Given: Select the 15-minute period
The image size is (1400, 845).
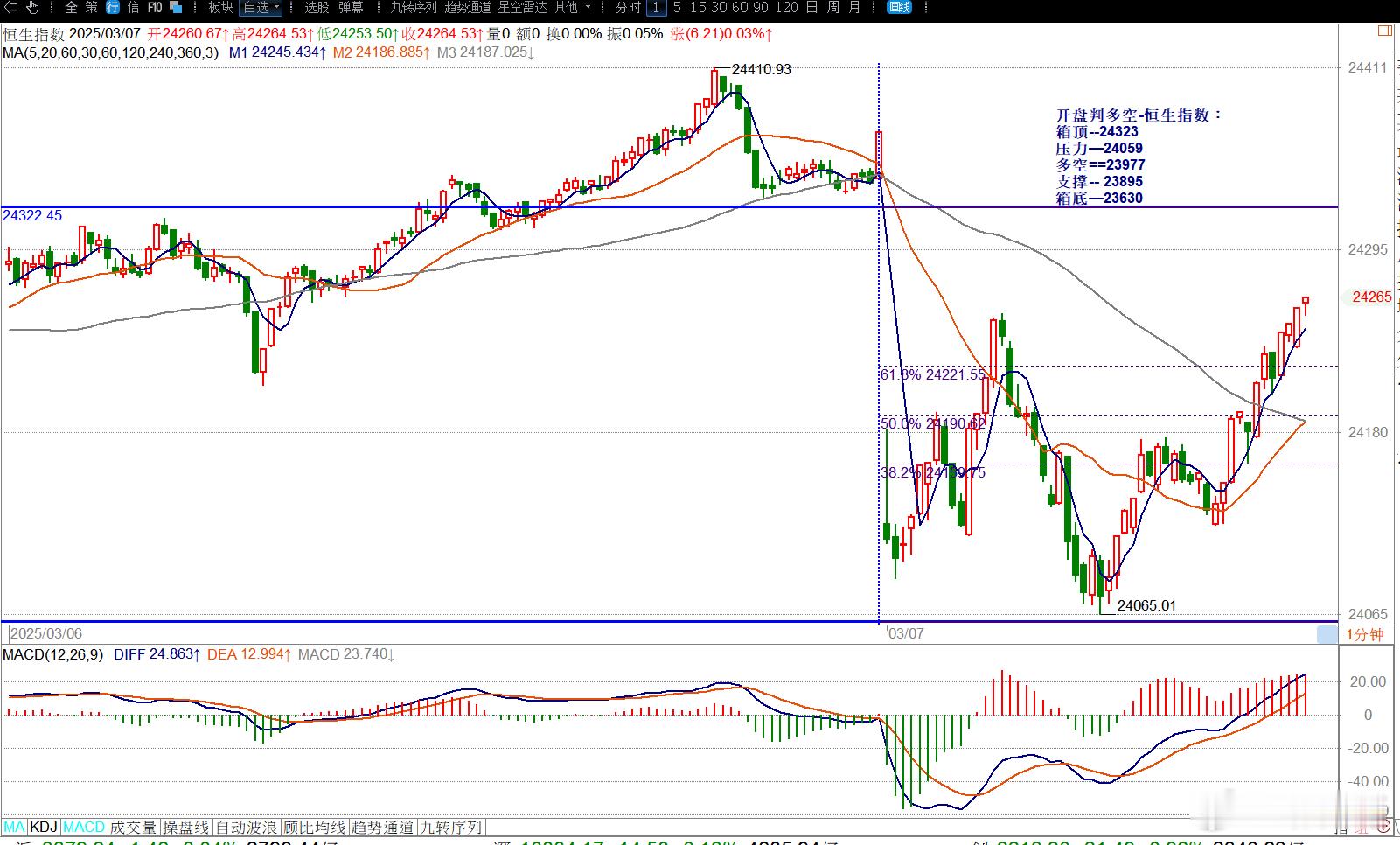Looking at the screenshot, I should [x=698, y=8].
